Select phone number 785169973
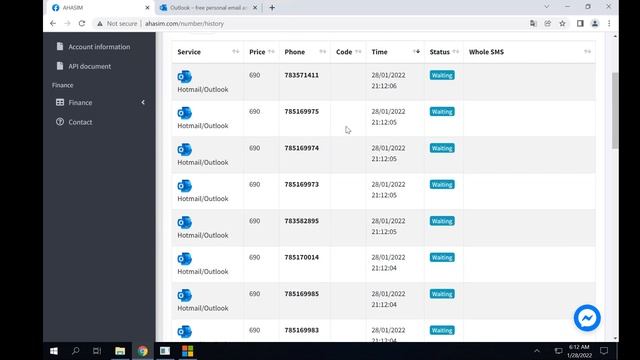Viewport: 640px width, 360px height. 302,184
